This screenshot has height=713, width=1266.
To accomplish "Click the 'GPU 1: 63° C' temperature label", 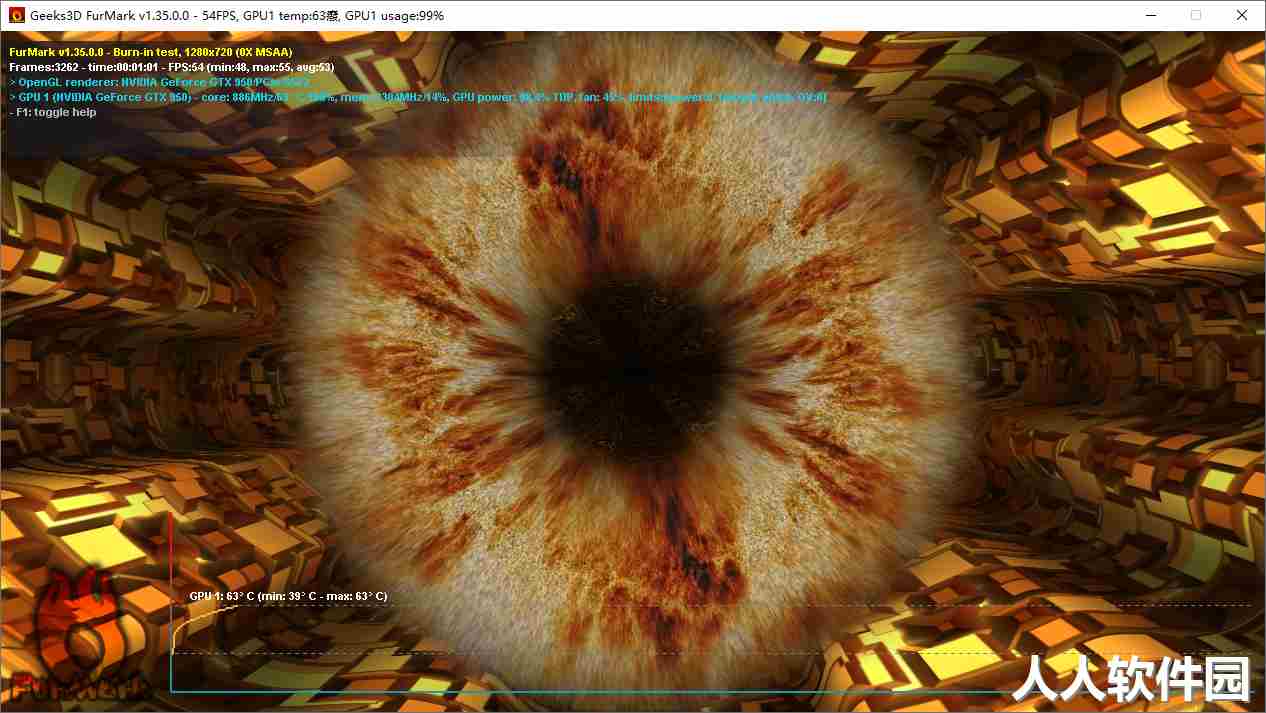I will [x=288, y=596].
